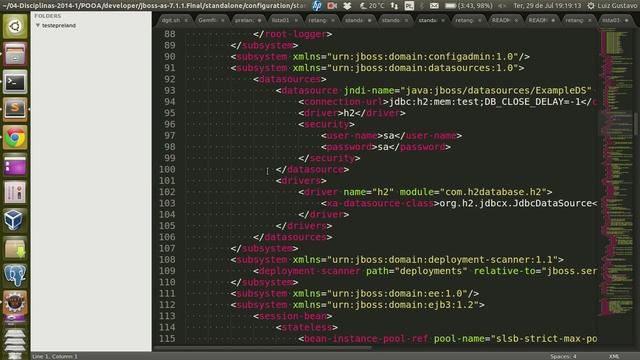
Task: Open the sound volume indicator
Action: coord(502,6)
